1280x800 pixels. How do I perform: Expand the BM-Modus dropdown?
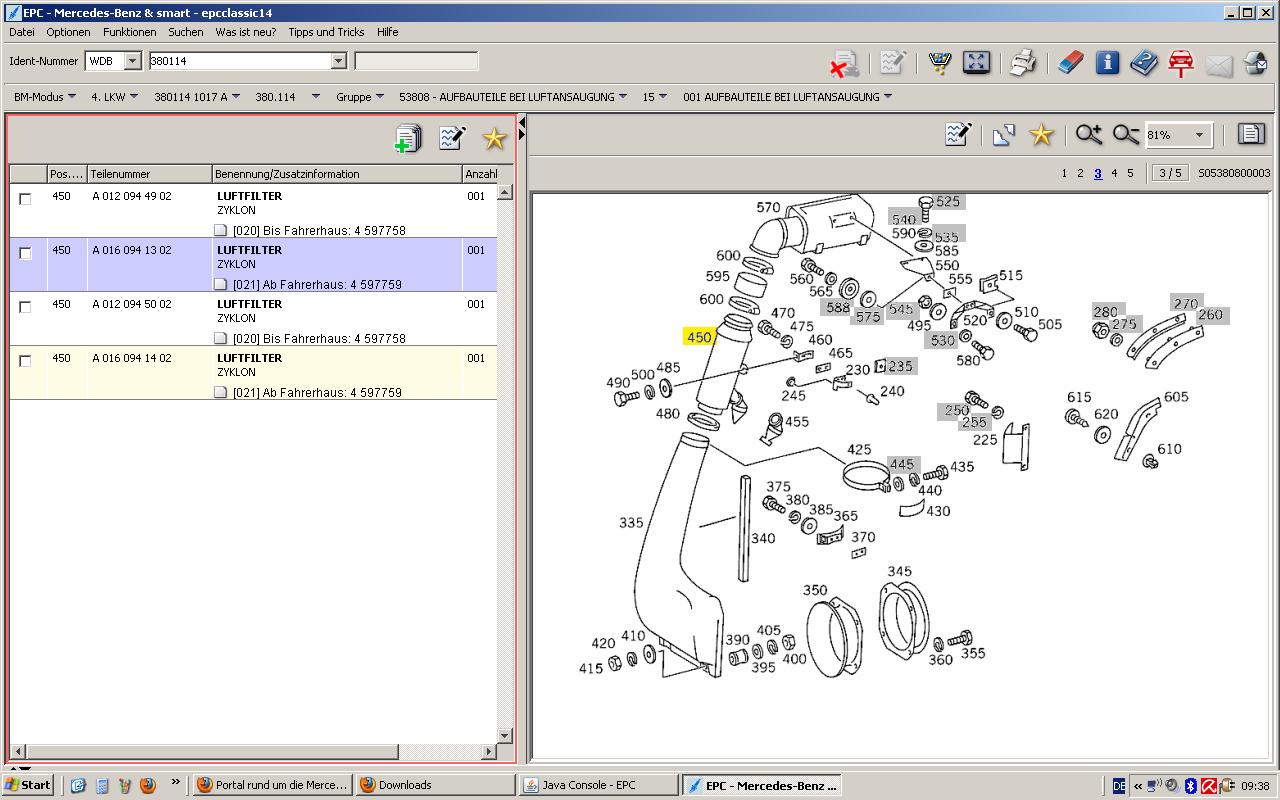click(72, 97)
